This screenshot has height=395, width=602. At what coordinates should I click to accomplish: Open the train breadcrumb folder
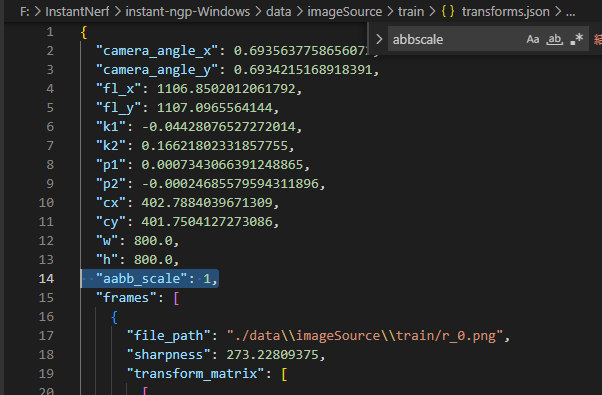coord(411,12)
